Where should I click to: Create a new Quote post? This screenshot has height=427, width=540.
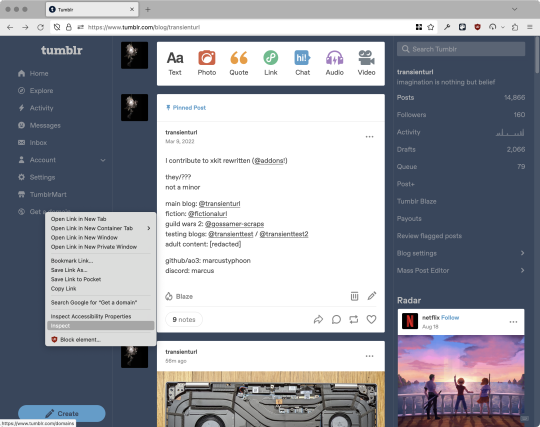(239, 63)
